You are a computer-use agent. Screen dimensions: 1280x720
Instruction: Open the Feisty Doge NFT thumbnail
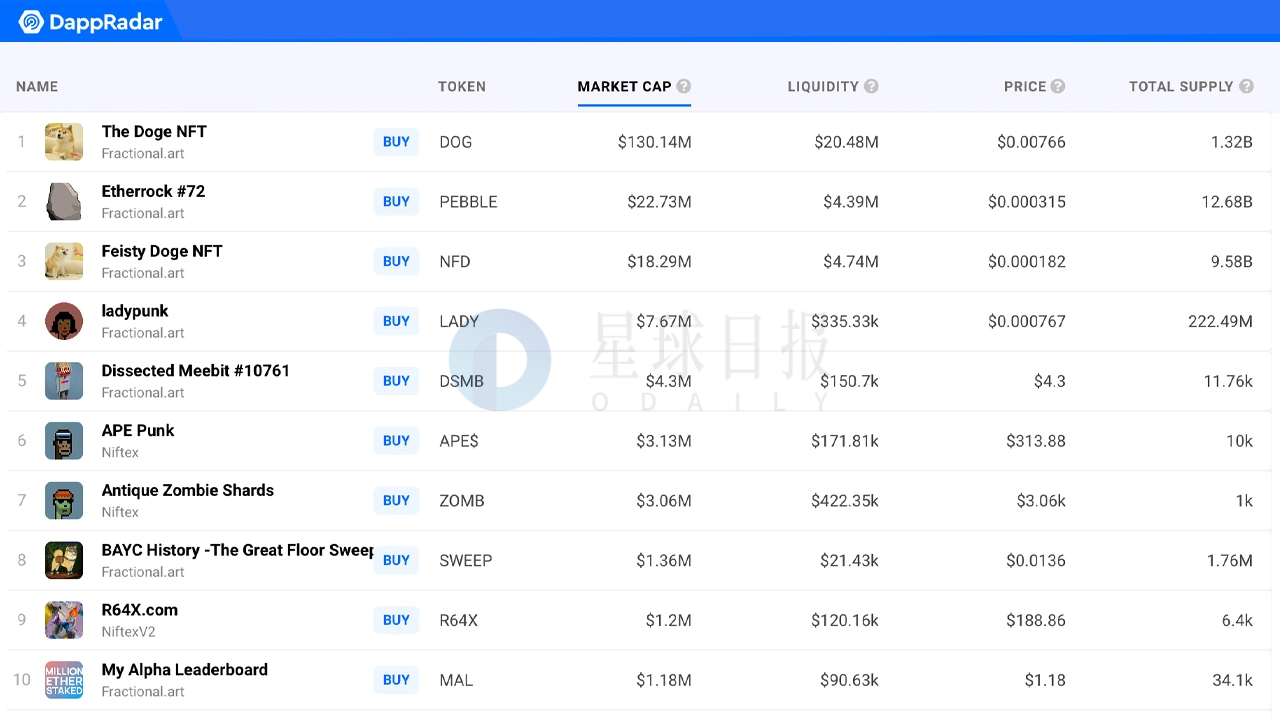point(64,262)
